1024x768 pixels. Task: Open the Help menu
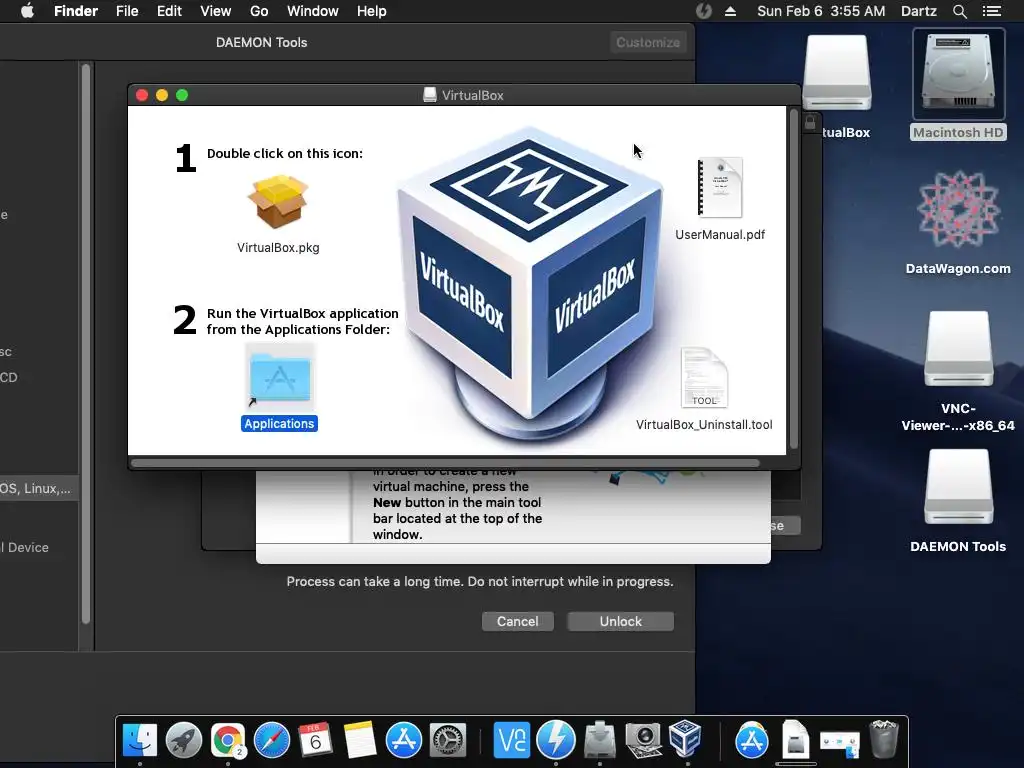tap(372, 11)
